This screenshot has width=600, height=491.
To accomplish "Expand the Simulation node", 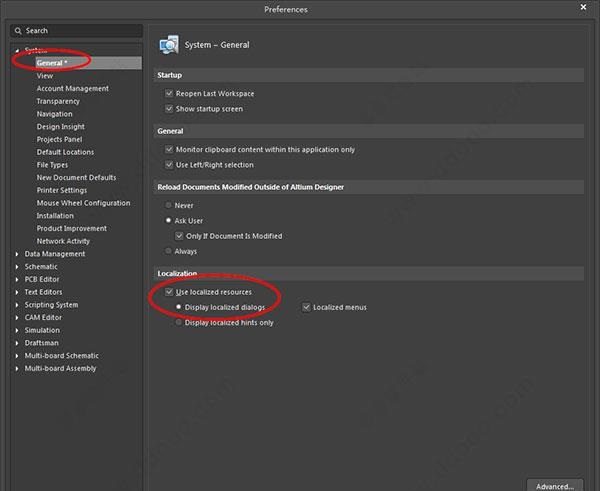I will click(x=17, y=330).
